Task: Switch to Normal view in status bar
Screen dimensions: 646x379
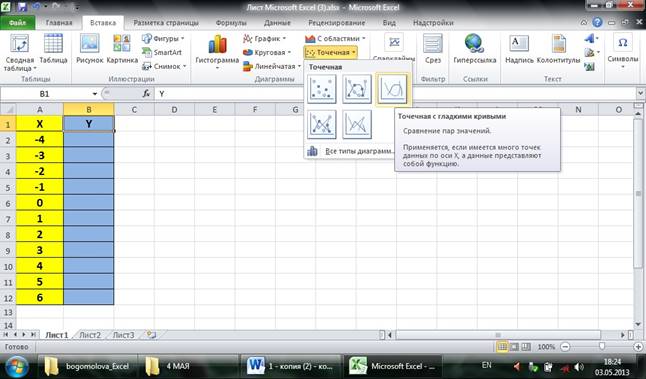Action: [502, 347]
